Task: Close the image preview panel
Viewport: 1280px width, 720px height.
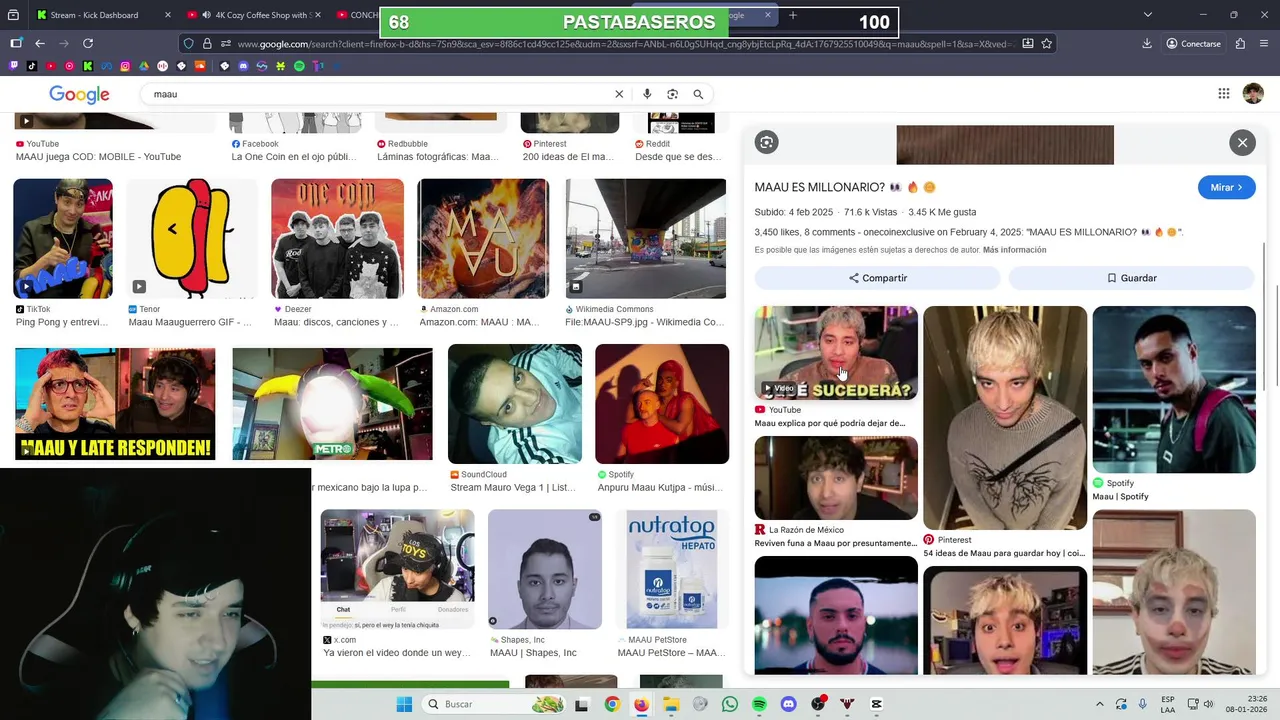Action: (1242, 143)
